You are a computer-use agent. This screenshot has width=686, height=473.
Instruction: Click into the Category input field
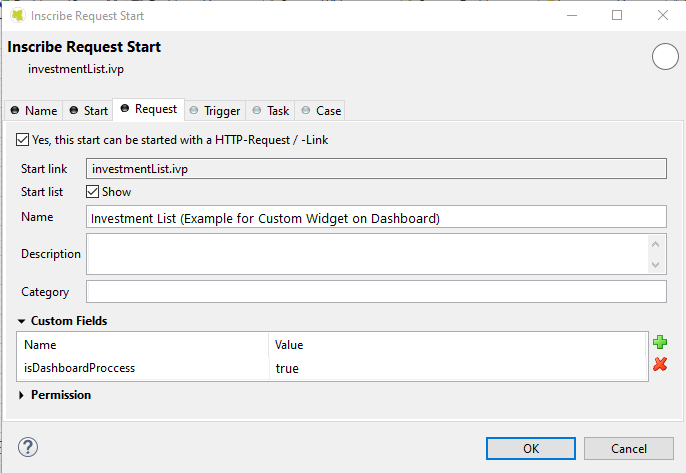[x=376, y=292]
